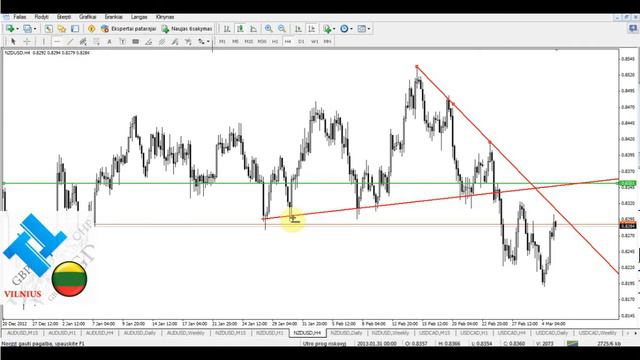The height and width of the screenshot is (360, 640).
Task: Select the green horizontal line's price label
Action: click(627, 183)
